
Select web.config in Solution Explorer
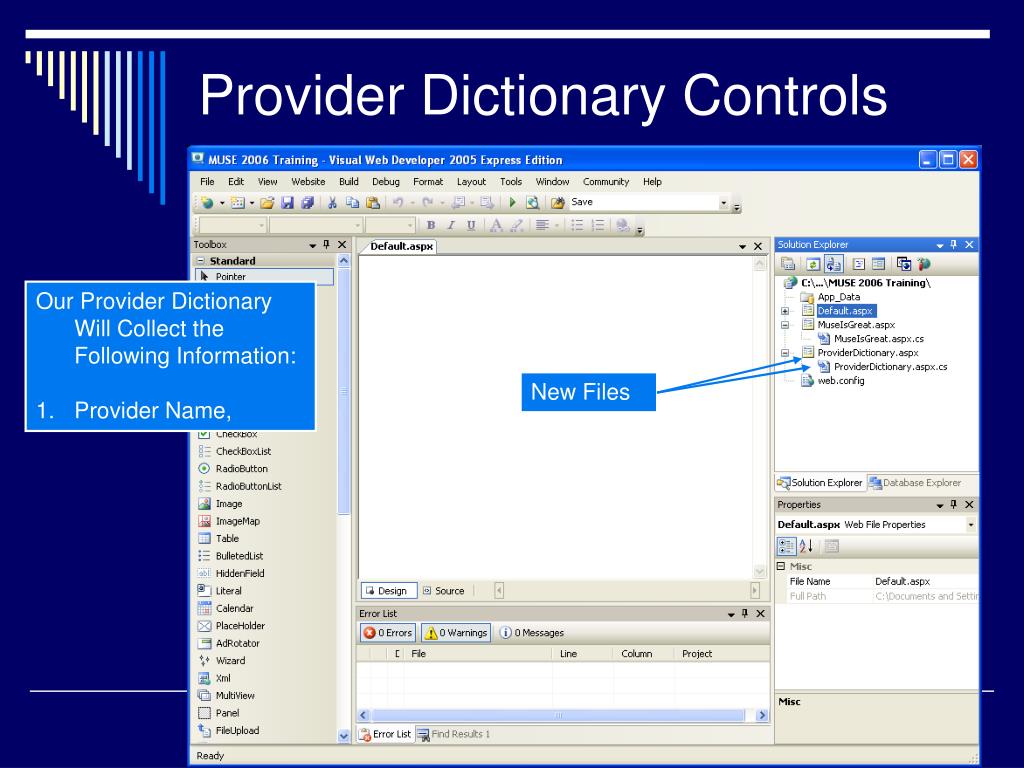click(x=841, y=381)
